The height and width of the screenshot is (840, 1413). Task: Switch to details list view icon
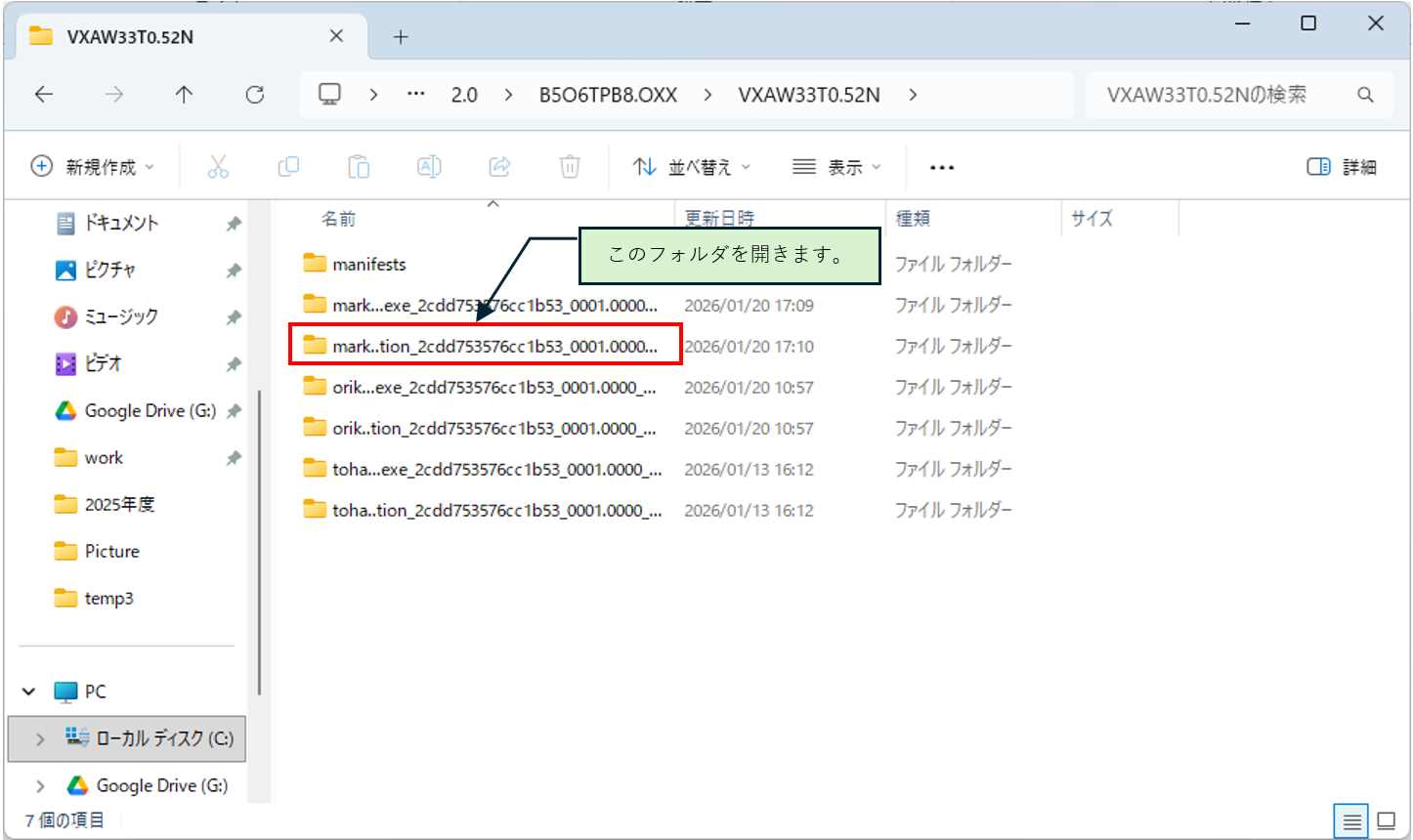(1351, 820)
